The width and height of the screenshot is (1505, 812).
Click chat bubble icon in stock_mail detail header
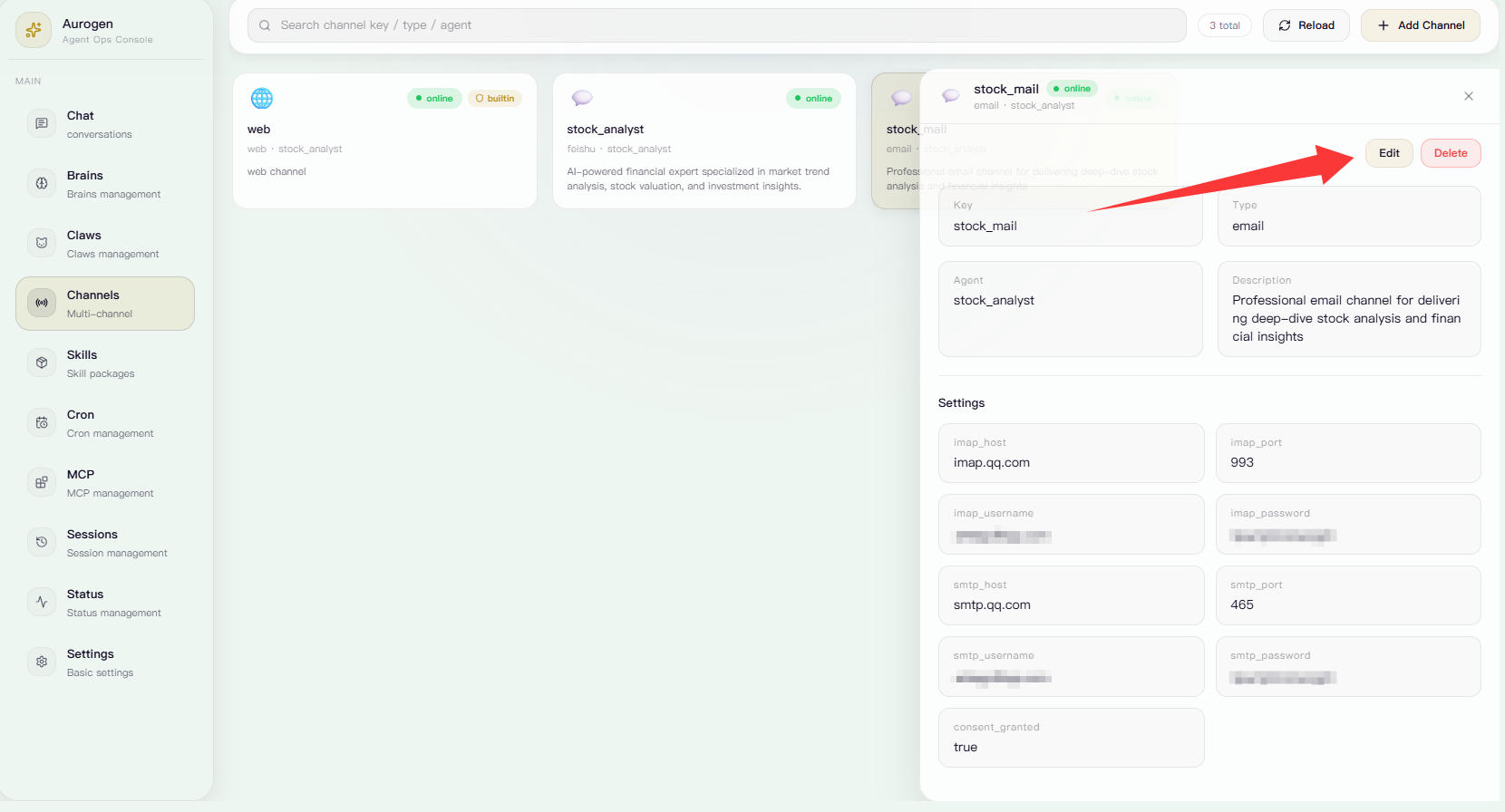click(x=951, y=95)
